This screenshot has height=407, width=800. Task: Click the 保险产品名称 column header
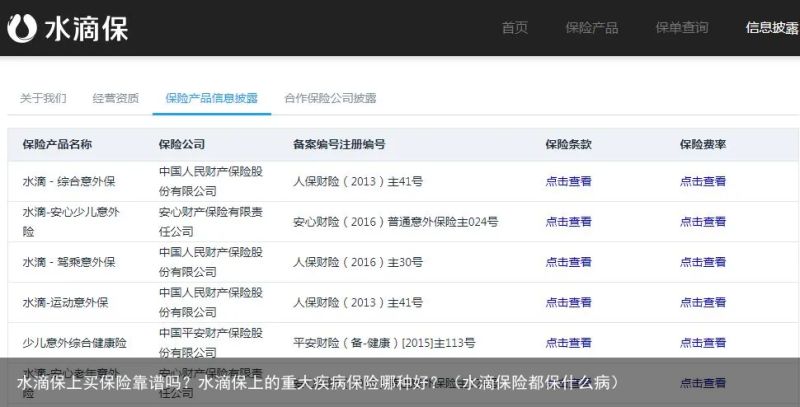(57, 144)
